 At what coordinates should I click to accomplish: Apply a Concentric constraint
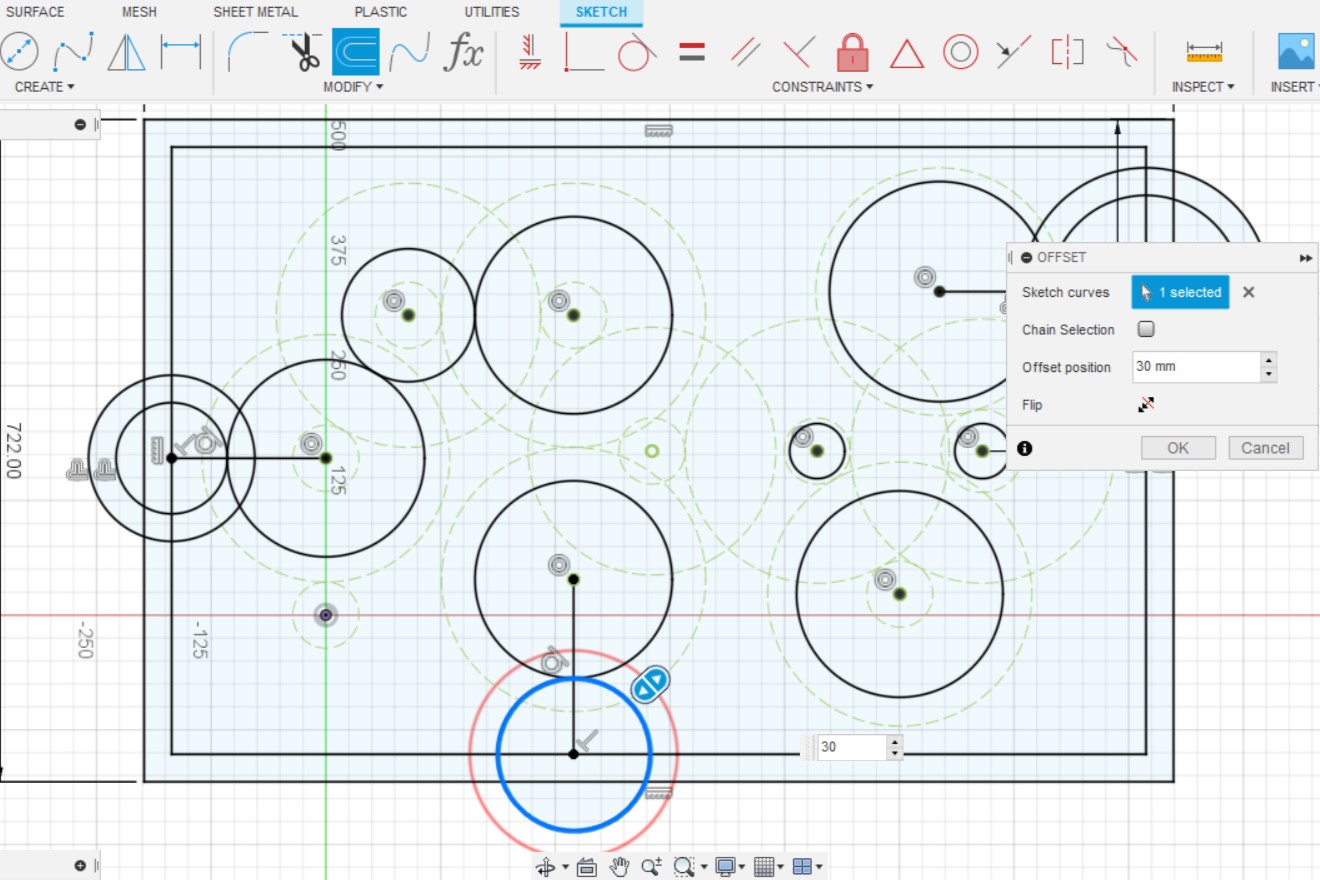(959, 52)
